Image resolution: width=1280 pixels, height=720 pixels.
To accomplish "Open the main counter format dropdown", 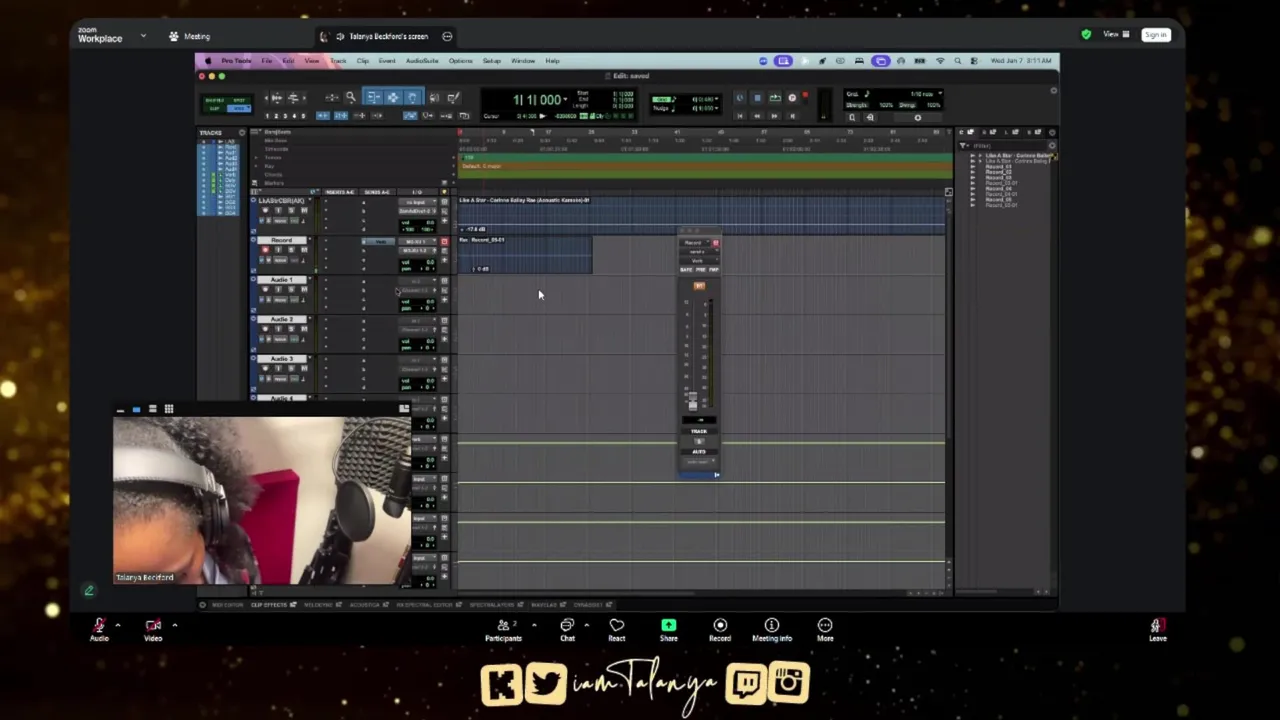I will click(566, 99).
